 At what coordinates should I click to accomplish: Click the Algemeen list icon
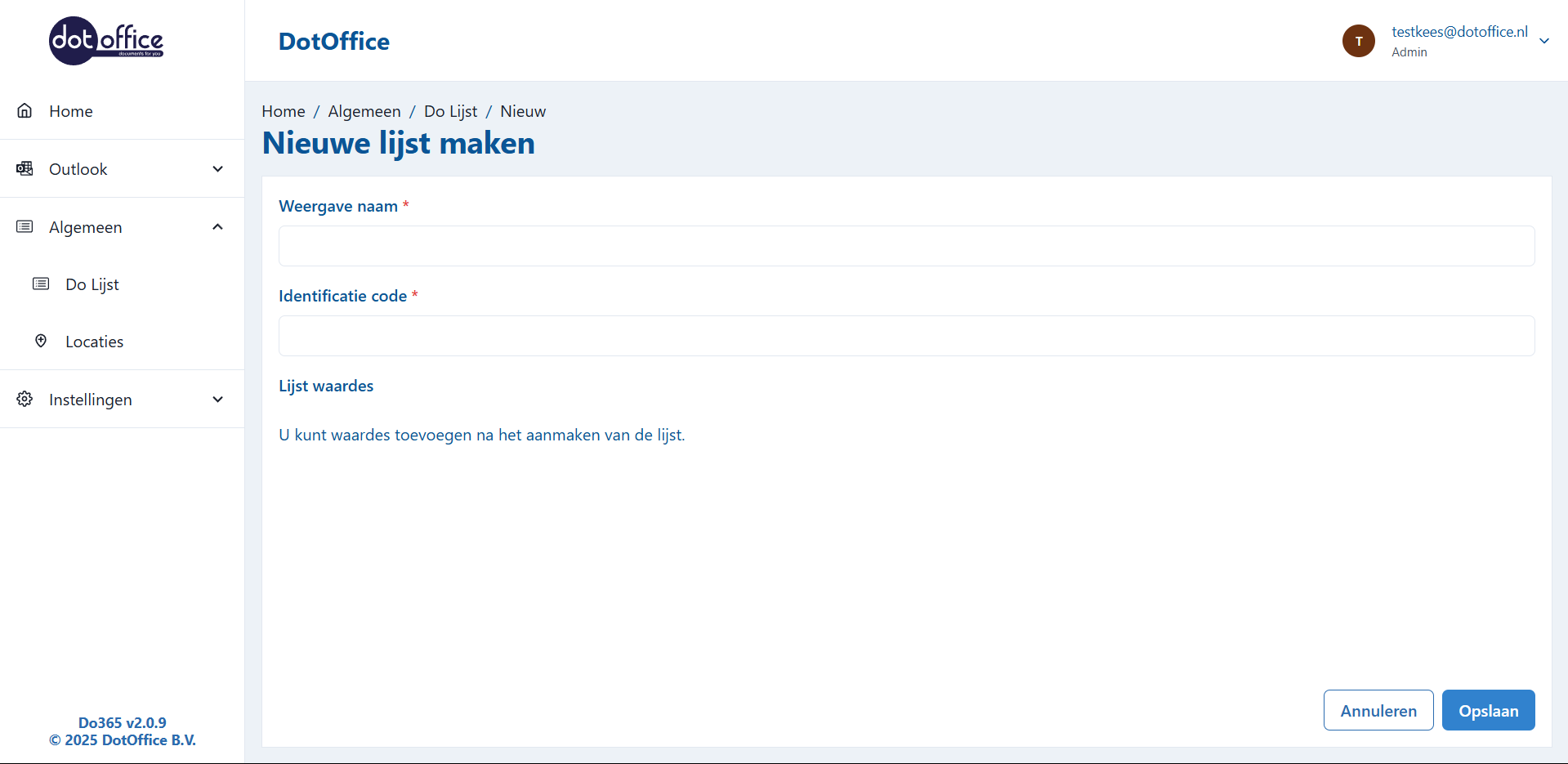click(25, 226)
